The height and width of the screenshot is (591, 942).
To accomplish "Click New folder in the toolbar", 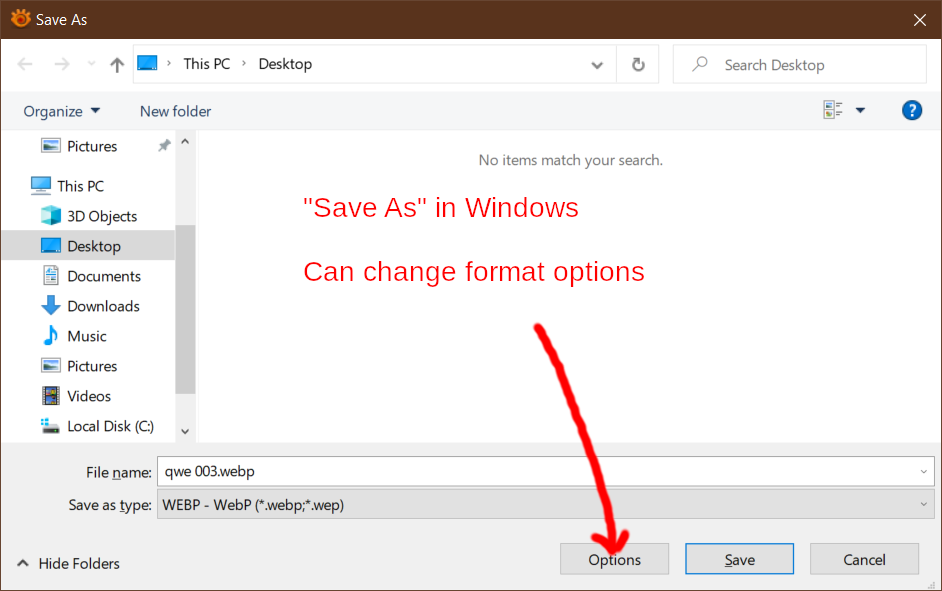I will (175, 112).
